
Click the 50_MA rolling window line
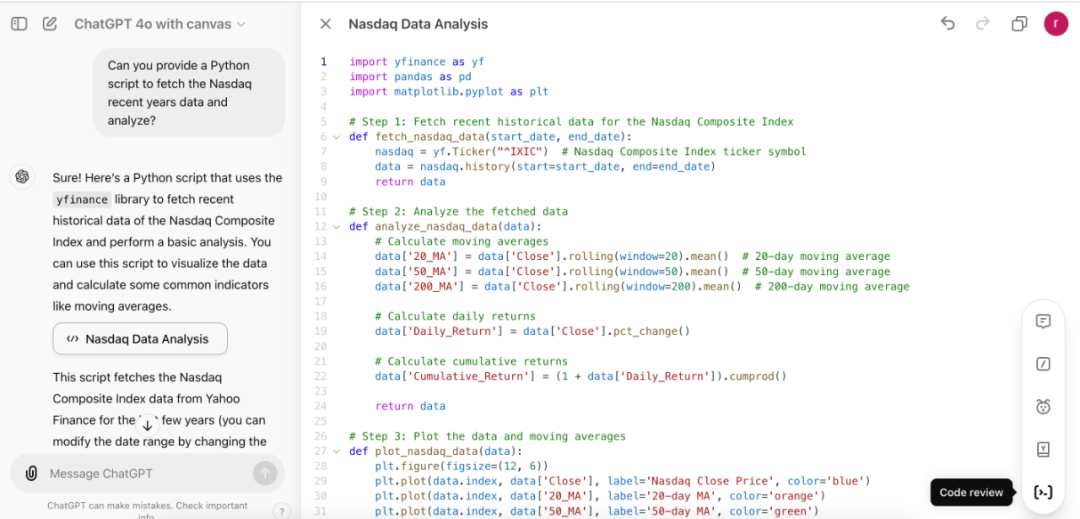[x=632, y=271]
